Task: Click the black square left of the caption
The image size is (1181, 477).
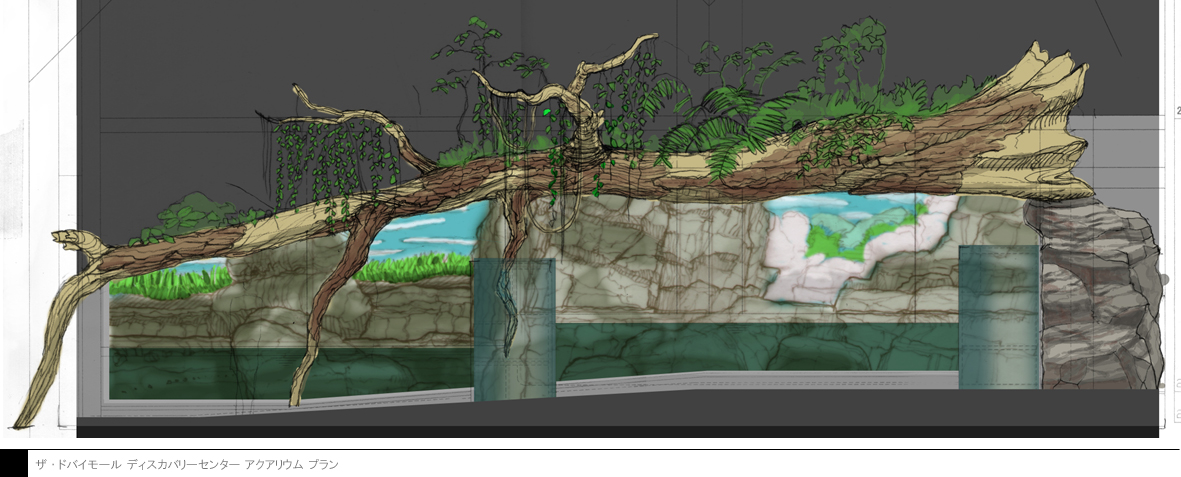Action: tap(14, 464)
